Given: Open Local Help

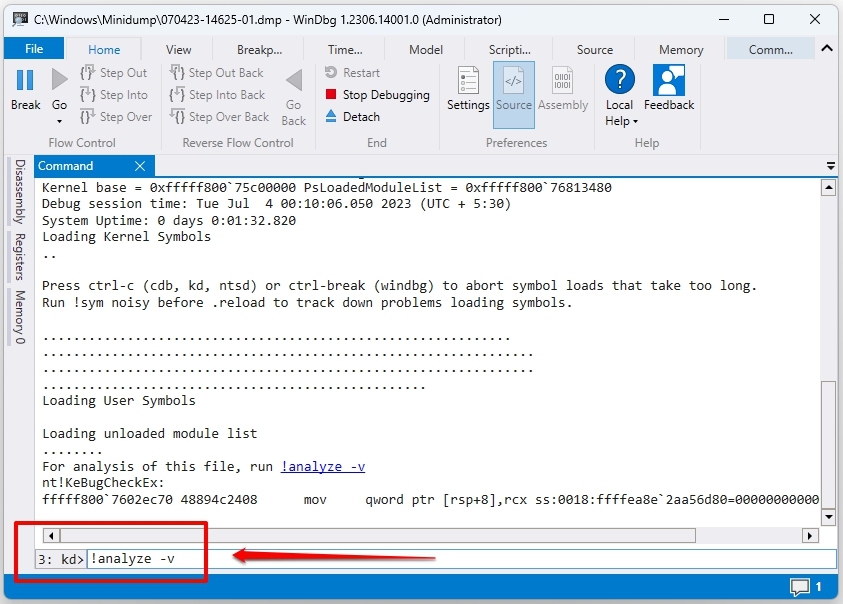Looking at the screenshot, I should (619, 80).
